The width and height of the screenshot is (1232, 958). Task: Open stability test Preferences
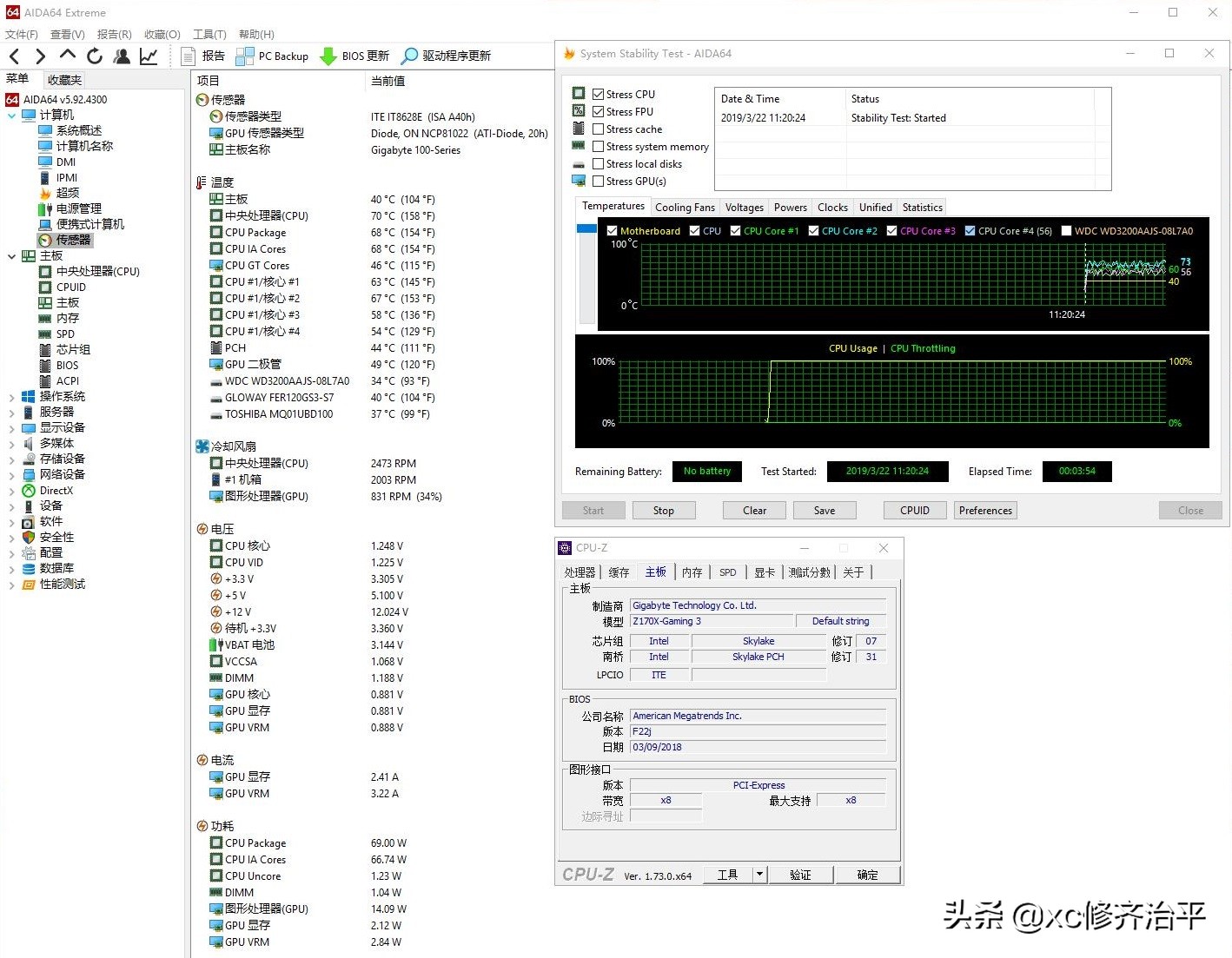(x=985, y=511)
